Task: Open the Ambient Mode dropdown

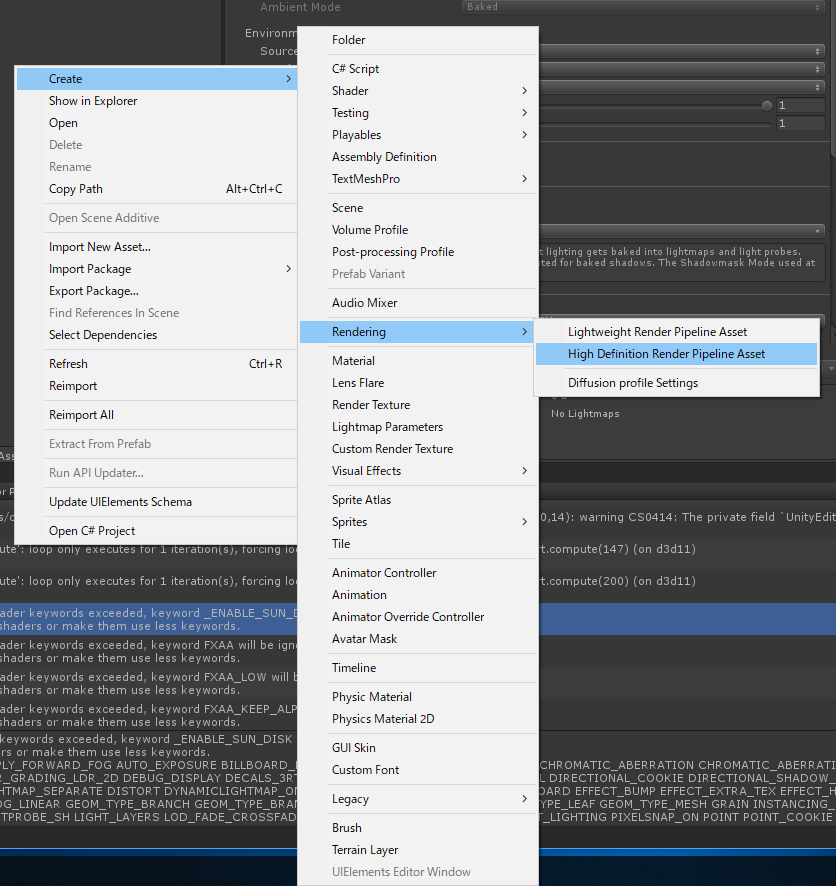Action: 643,7
